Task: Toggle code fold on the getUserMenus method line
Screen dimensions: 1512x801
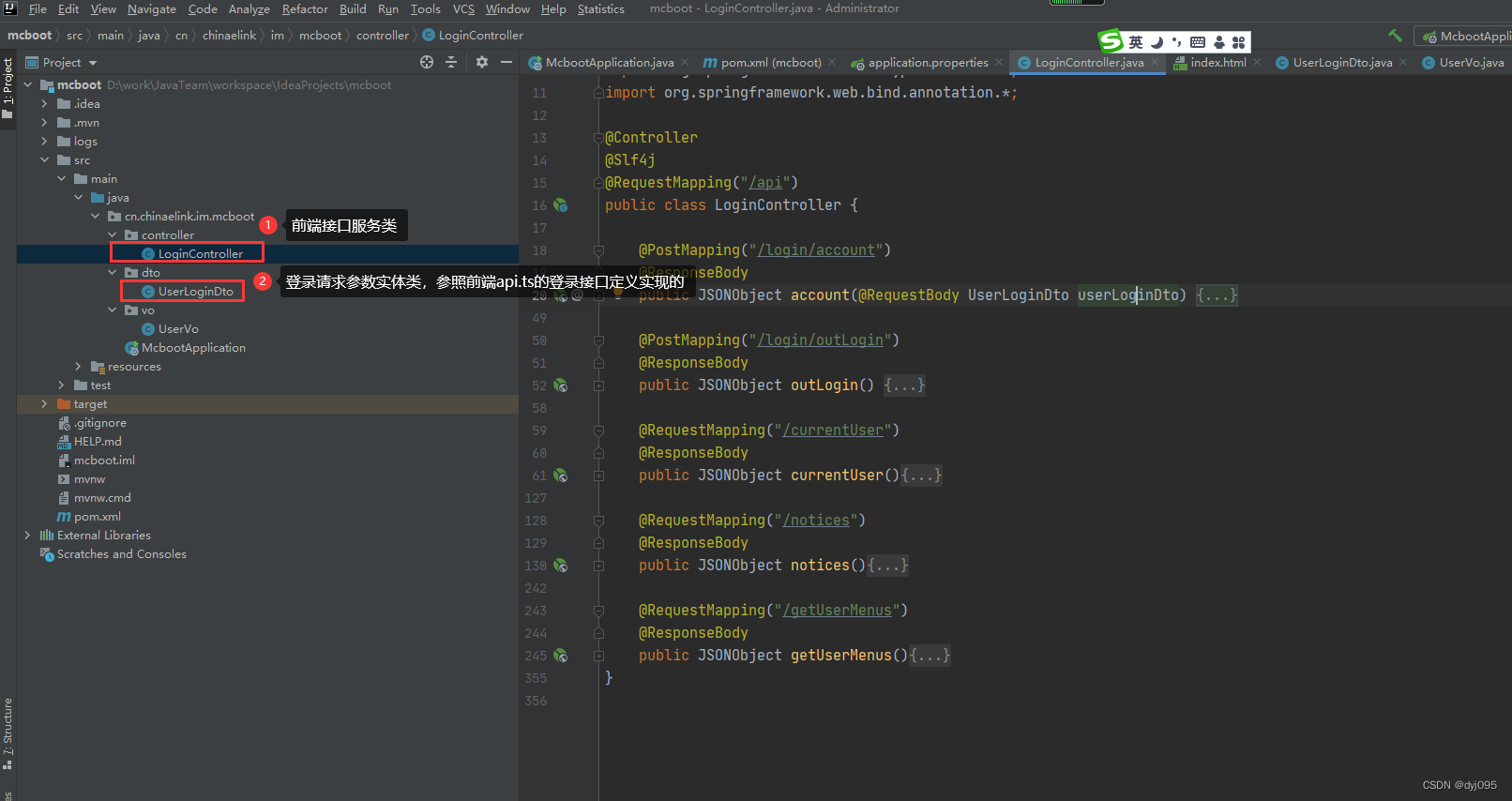Action: click(598, 656)
